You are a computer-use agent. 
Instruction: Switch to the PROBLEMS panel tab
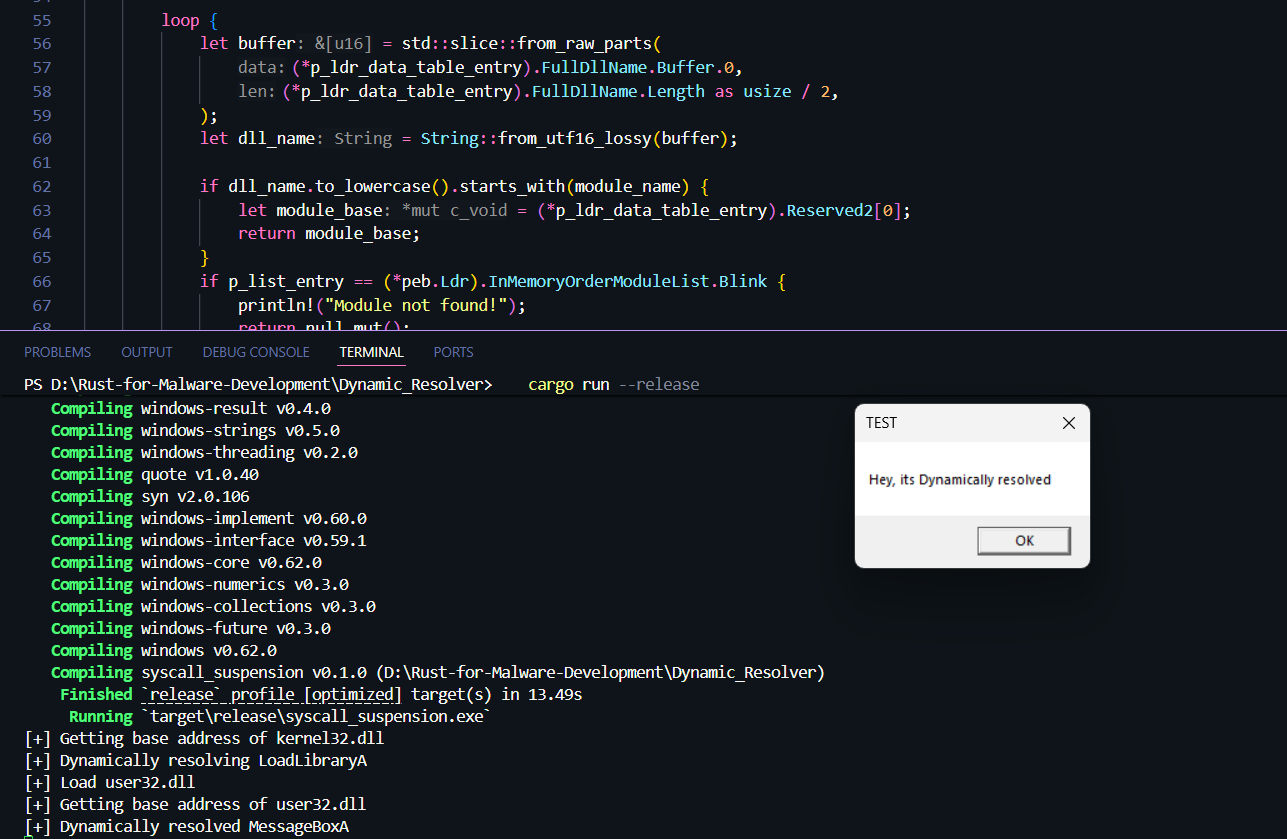[57, 352]
